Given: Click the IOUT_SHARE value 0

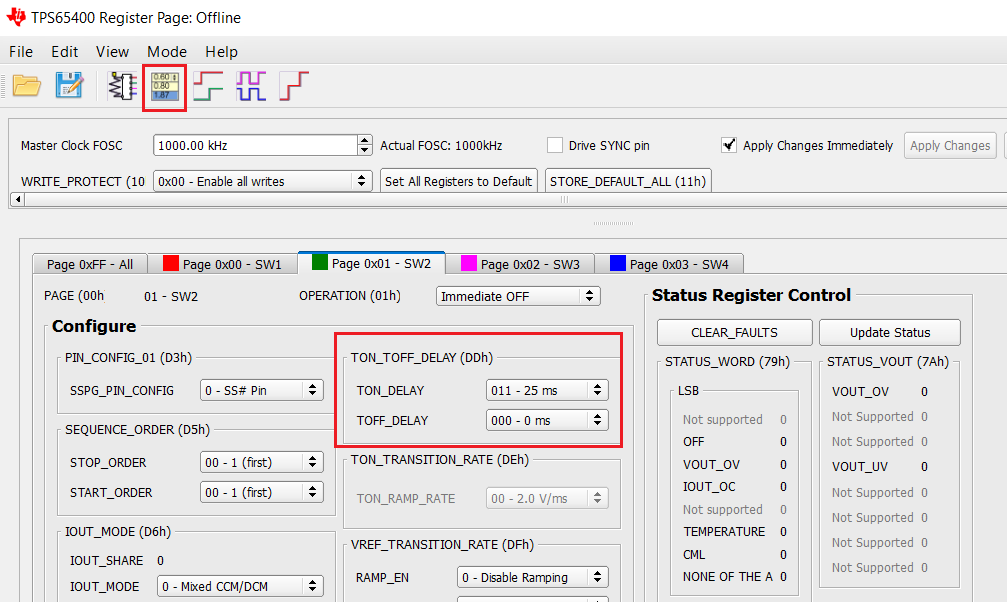Looking at the screenshot, I should [161, 560].
